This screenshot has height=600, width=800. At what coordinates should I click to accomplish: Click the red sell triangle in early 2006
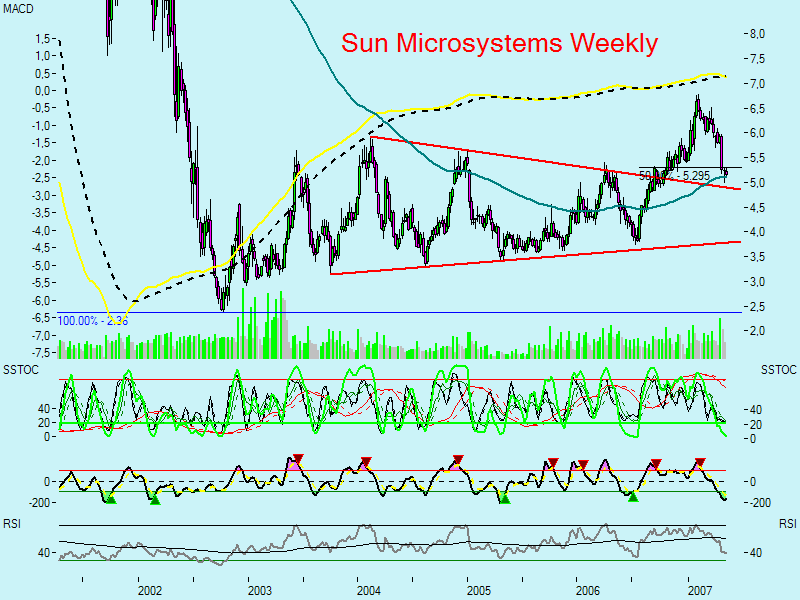coord(583,464)
